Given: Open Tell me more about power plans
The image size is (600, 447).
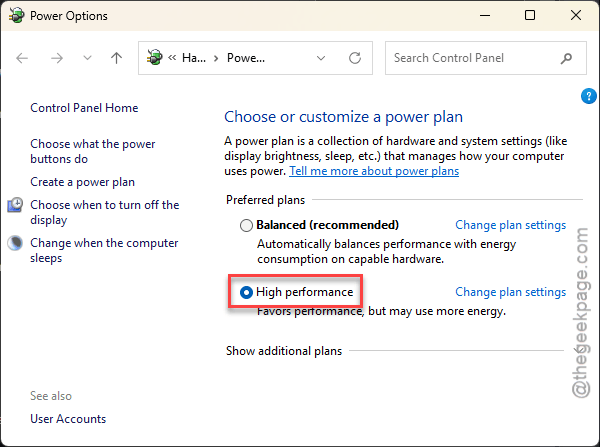Looking at the screenshot, I should [x=374, y=171].
